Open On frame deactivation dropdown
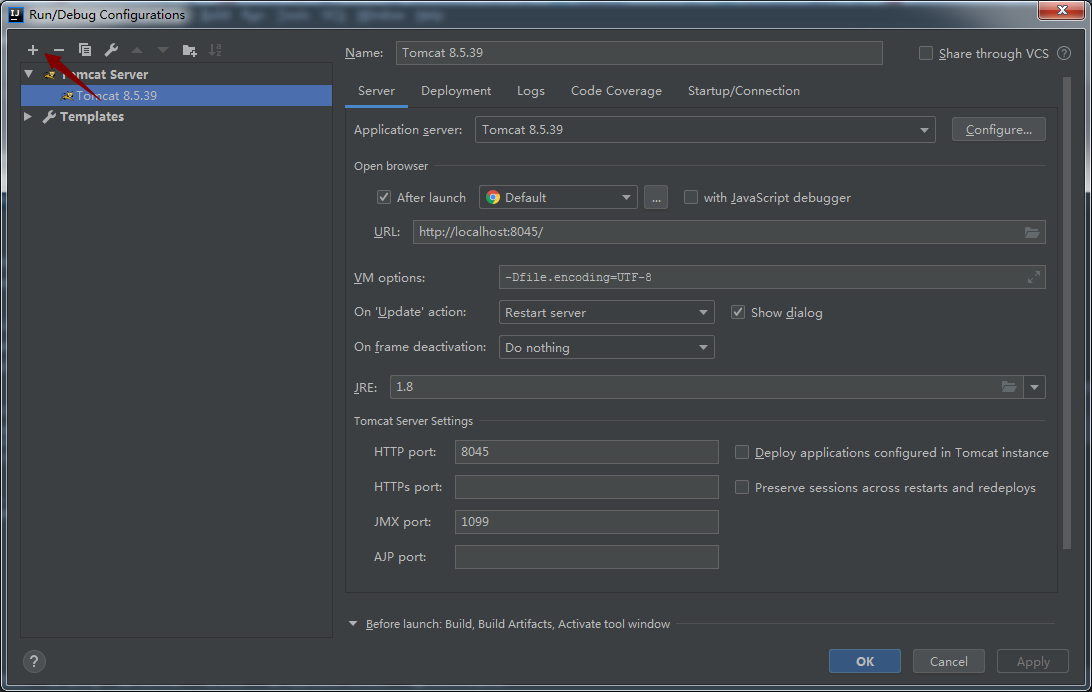 point(607,347)
